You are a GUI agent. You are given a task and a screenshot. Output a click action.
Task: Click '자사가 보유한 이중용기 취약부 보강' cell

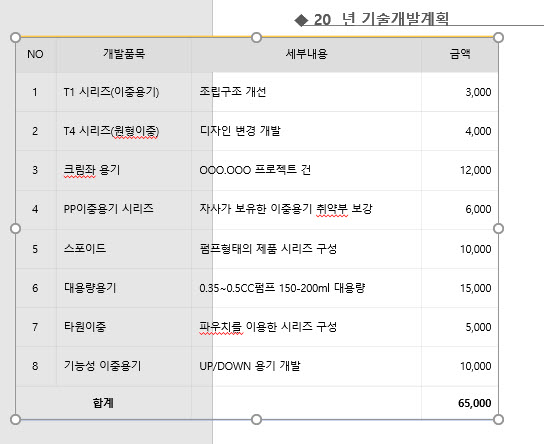click(x=306, y=210)
